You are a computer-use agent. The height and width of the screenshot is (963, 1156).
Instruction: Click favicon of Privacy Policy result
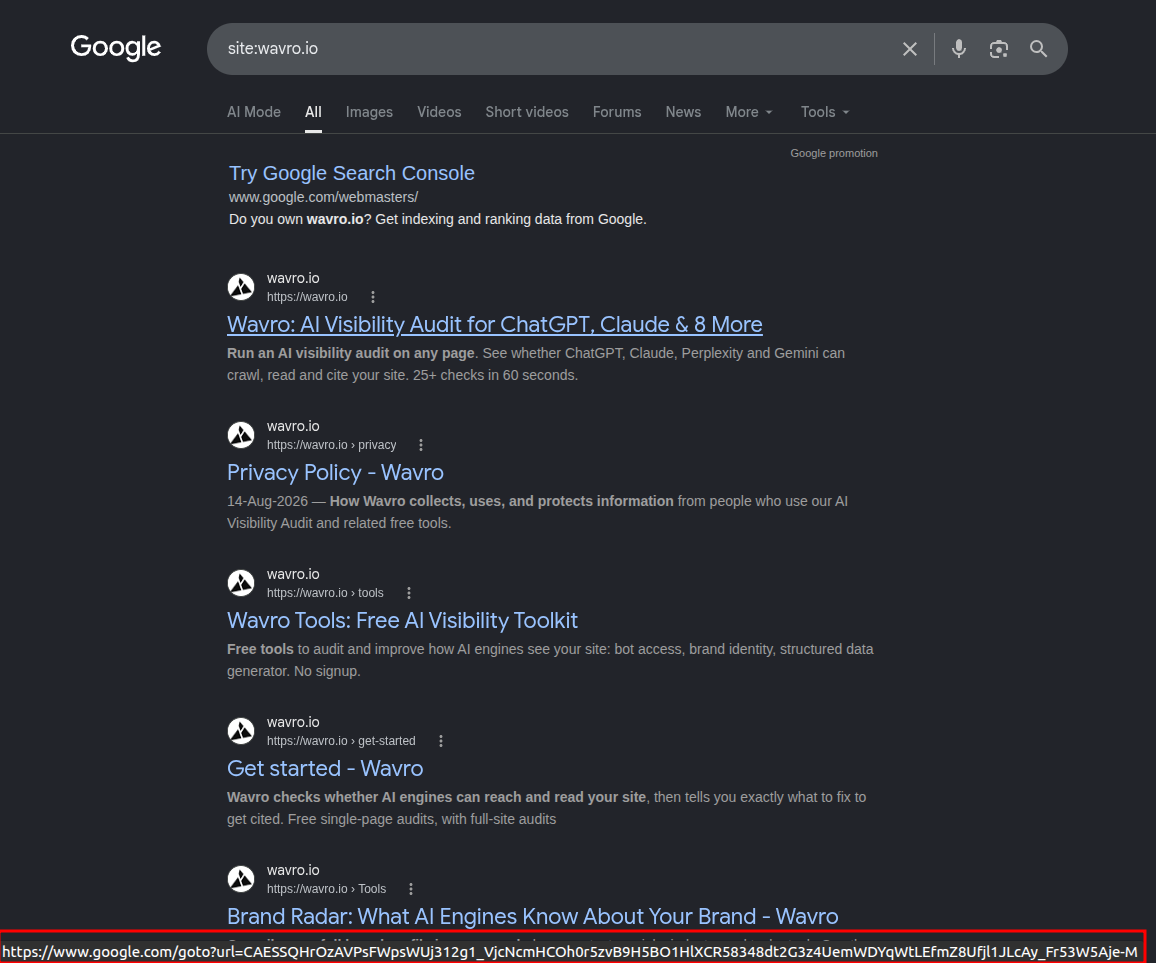pyautogui.click(x=241, y=435)
